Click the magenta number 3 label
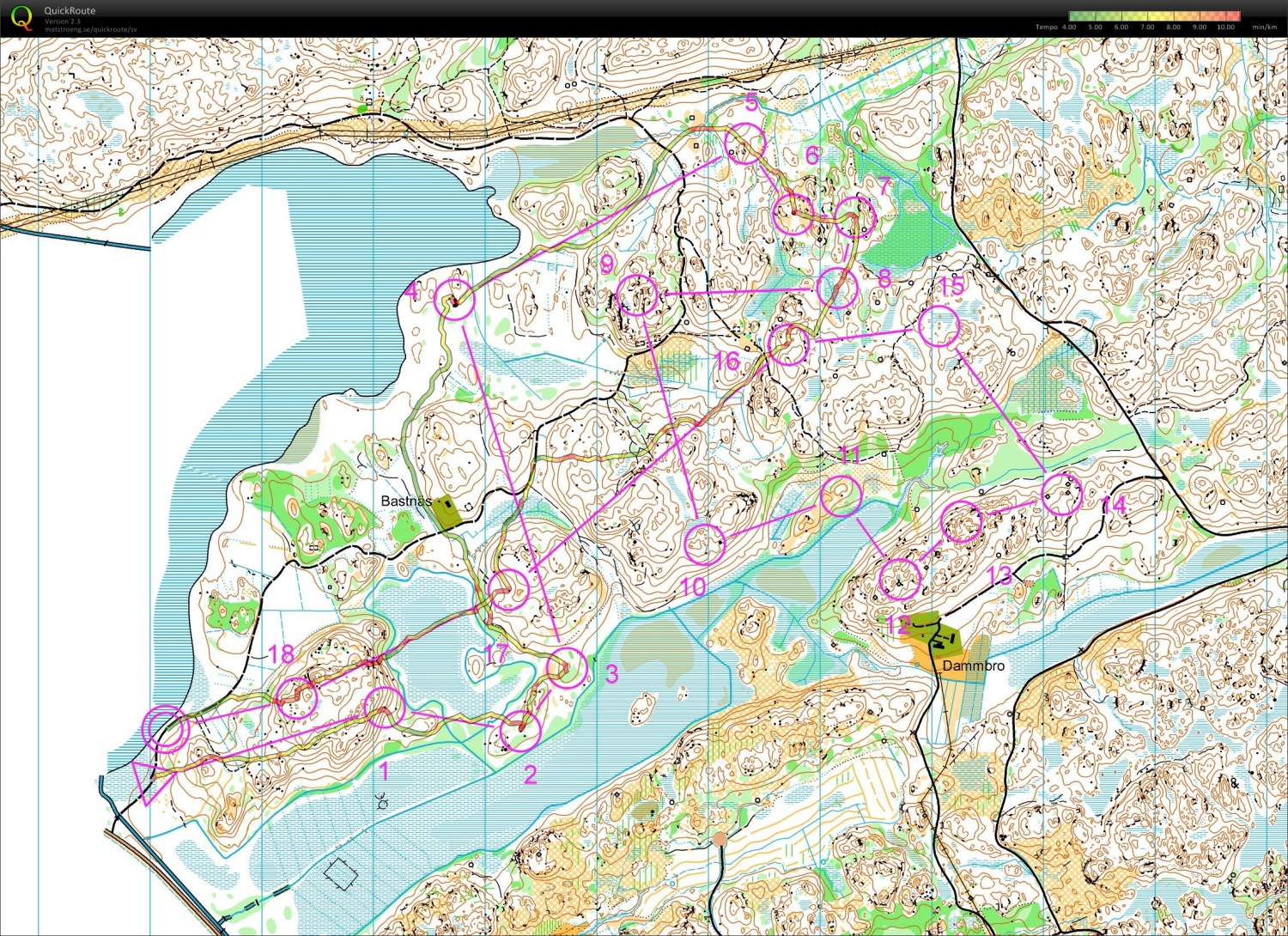This screenshot has width=1288, height=936. tap(611, 674)
